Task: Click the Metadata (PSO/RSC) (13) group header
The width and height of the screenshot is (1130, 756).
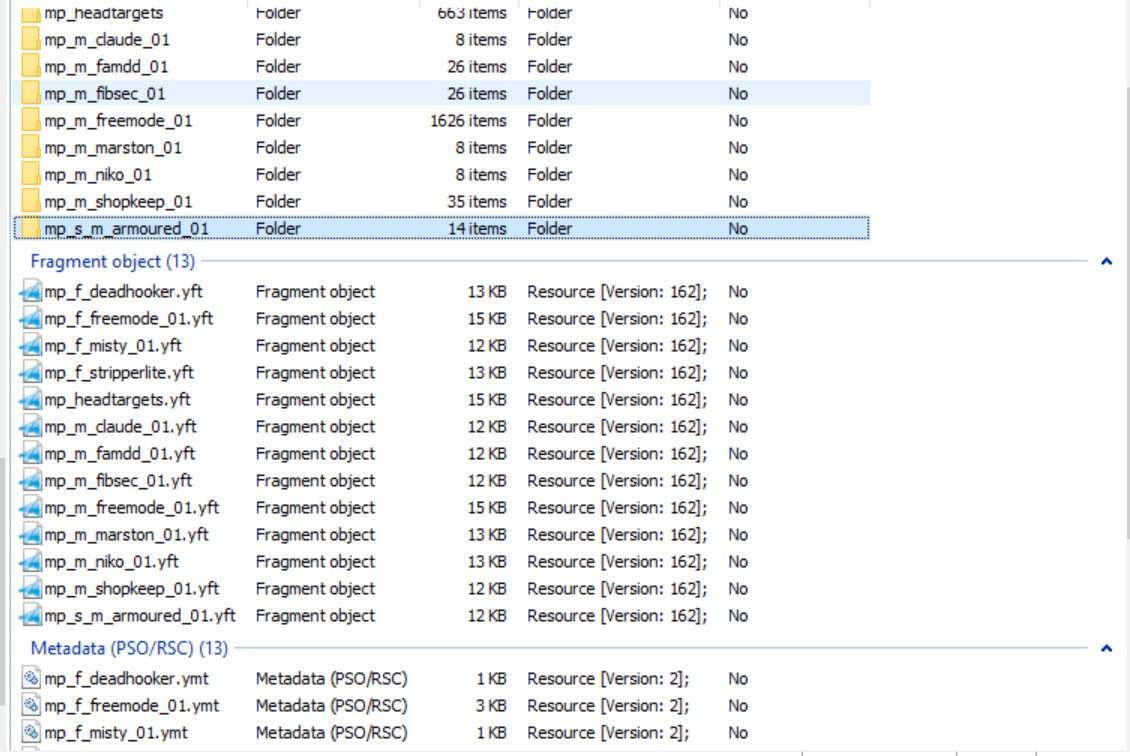Action: [x=129, y=649]
